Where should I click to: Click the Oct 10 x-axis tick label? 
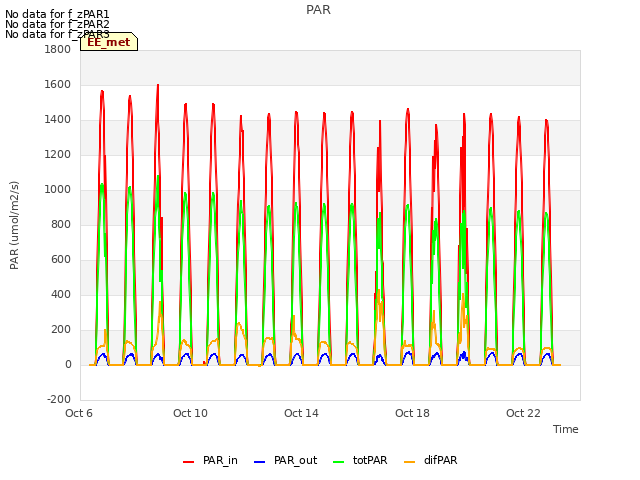(x=190, y=413)
